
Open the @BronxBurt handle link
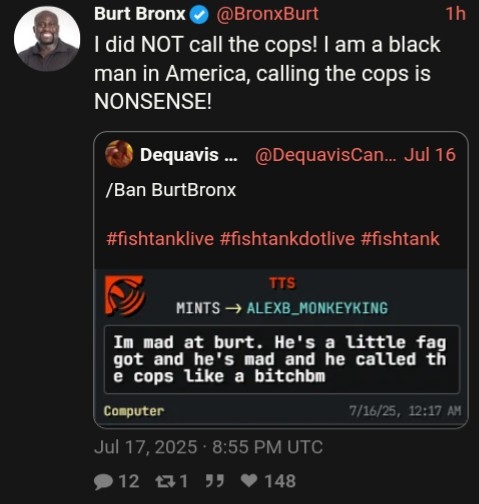pos(267,14)
